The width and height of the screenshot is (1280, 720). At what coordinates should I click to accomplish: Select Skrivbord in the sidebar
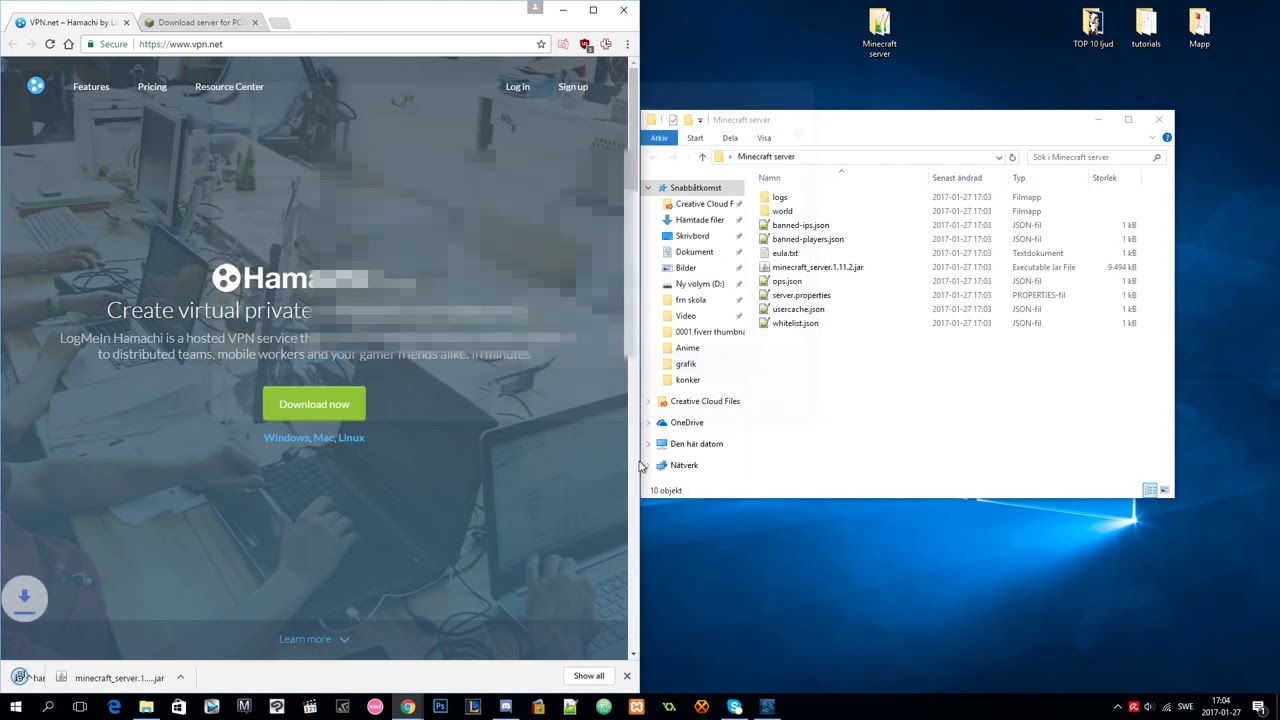[x=692, y=236]
